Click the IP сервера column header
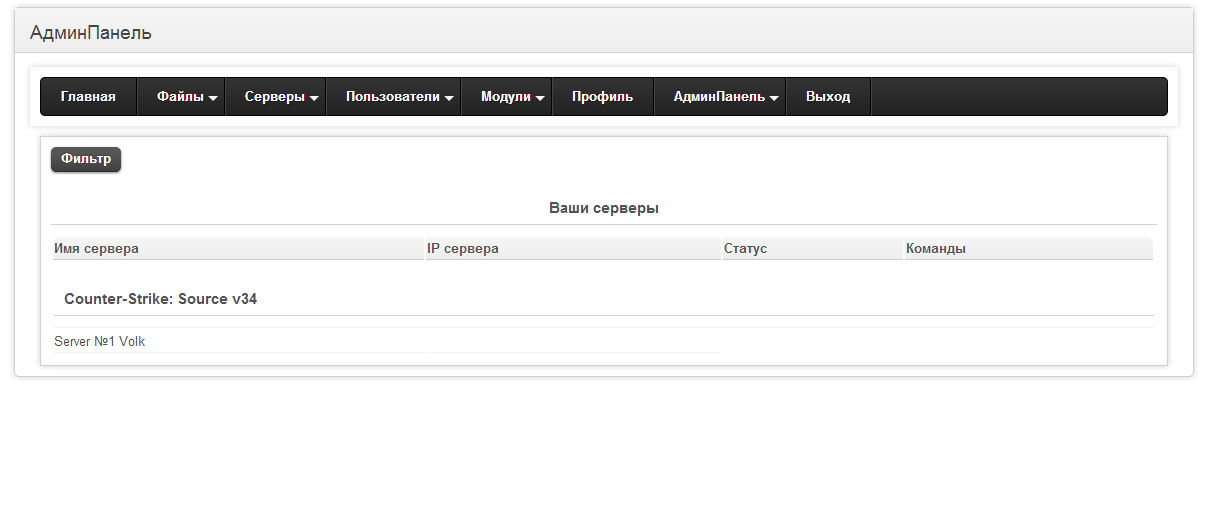 [463, 248]
